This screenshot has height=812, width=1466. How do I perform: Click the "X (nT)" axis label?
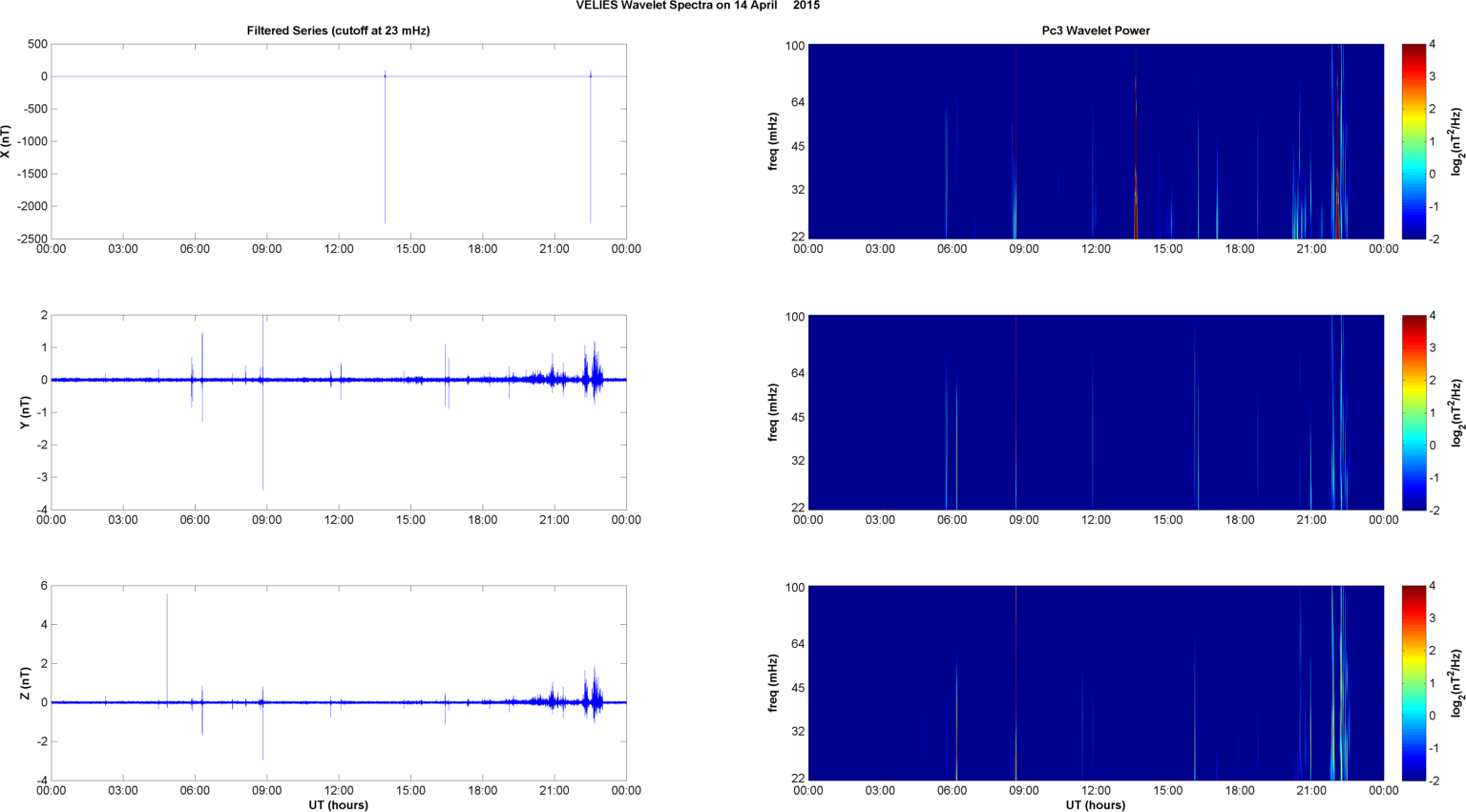7,141
